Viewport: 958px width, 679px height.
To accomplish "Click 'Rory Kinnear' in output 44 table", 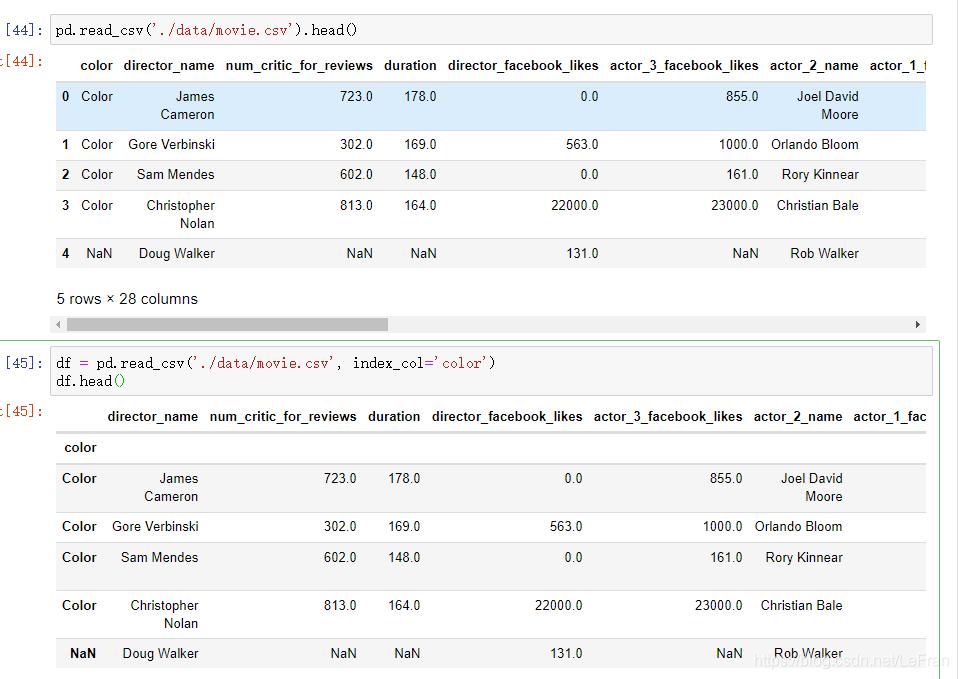I will pos(821,175).
